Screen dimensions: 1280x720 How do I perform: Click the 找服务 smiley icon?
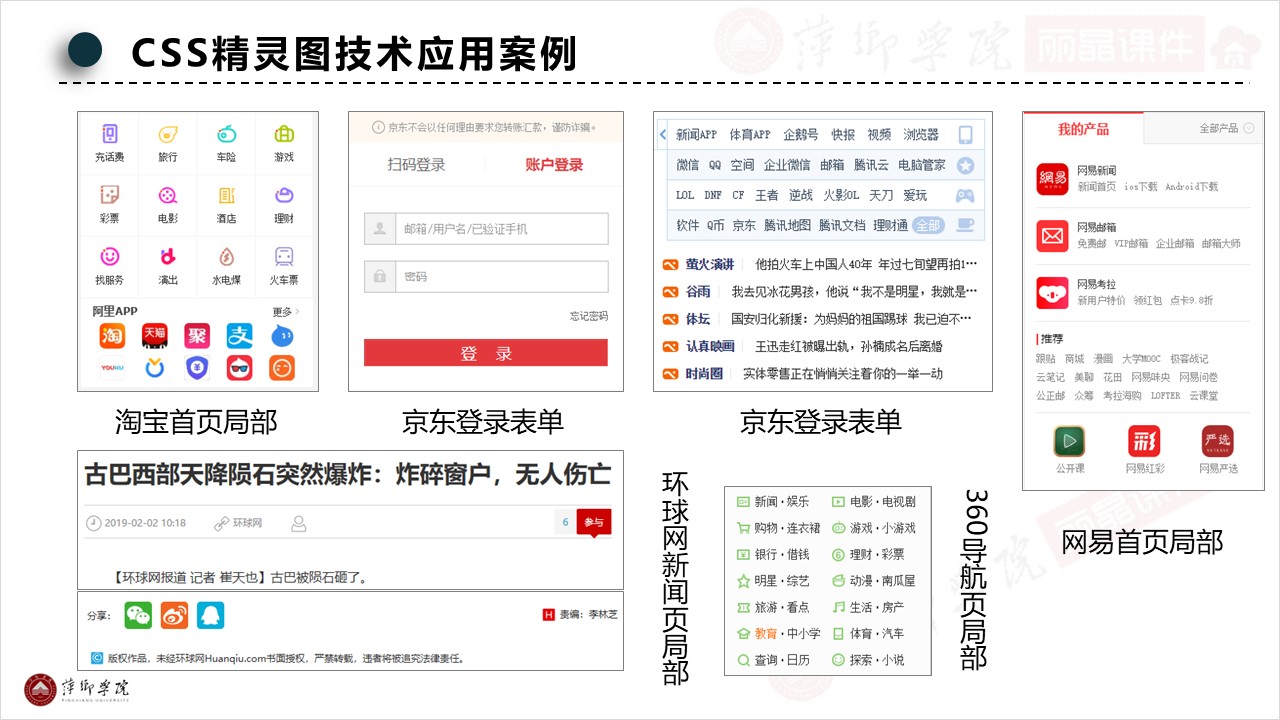(x=110, y=256)
